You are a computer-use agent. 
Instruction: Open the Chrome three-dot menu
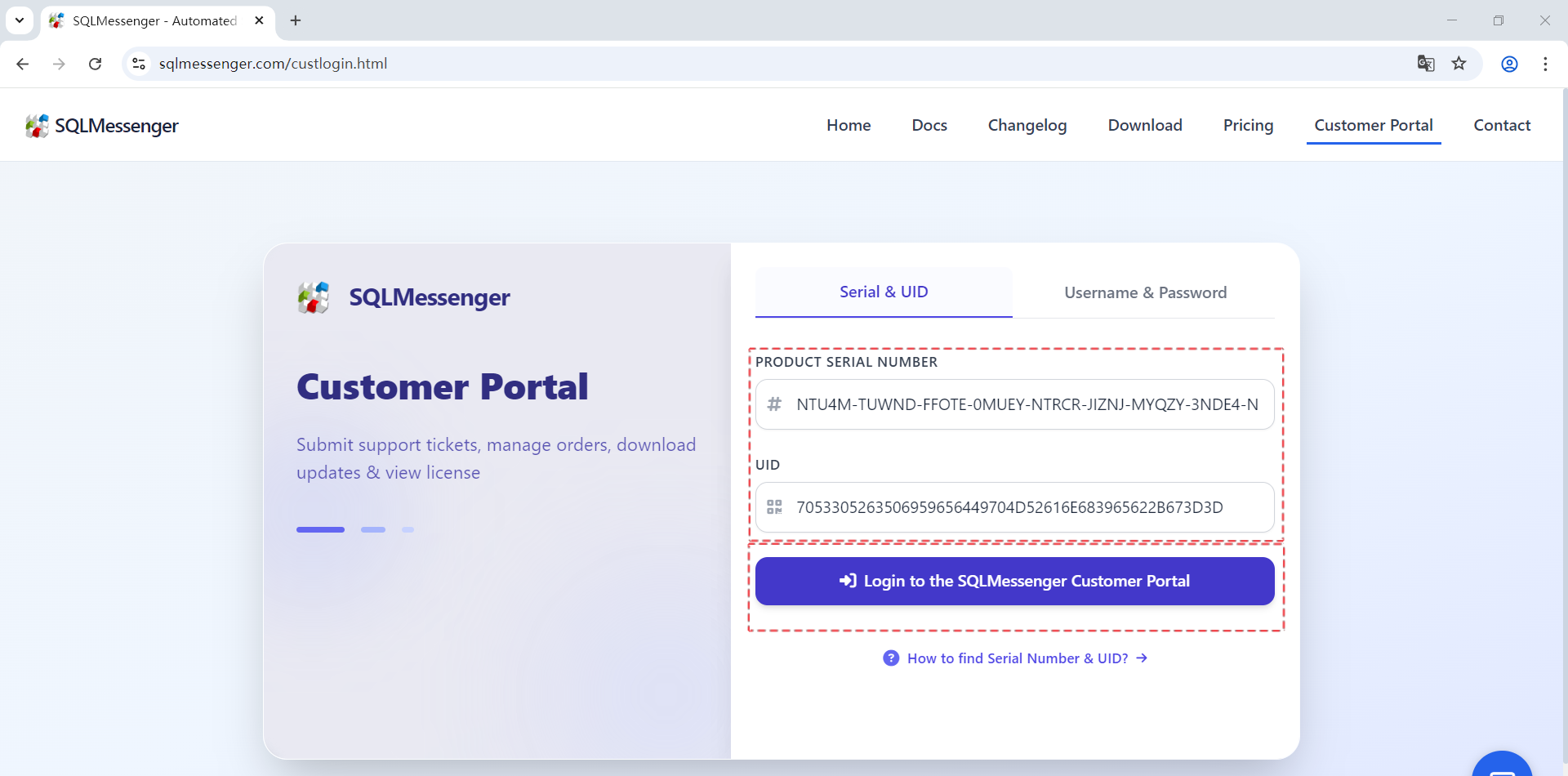coord(1546,64)
